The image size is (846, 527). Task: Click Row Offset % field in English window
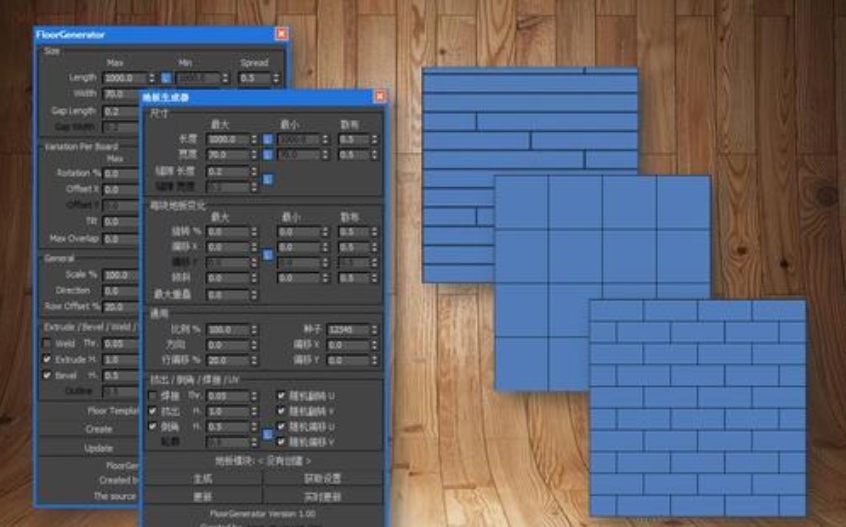(x=121, y=307)
